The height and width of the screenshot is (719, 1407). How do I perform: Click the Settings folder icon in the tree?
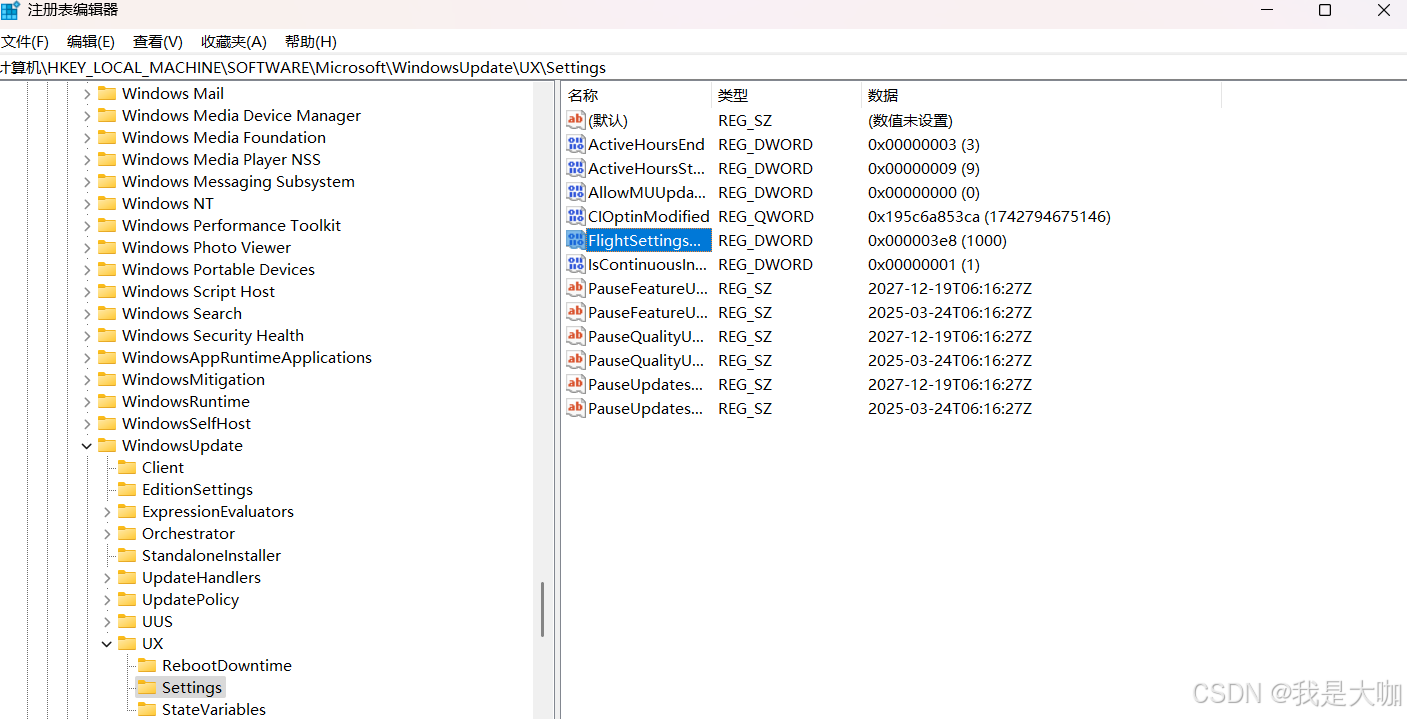coord(148,687)
